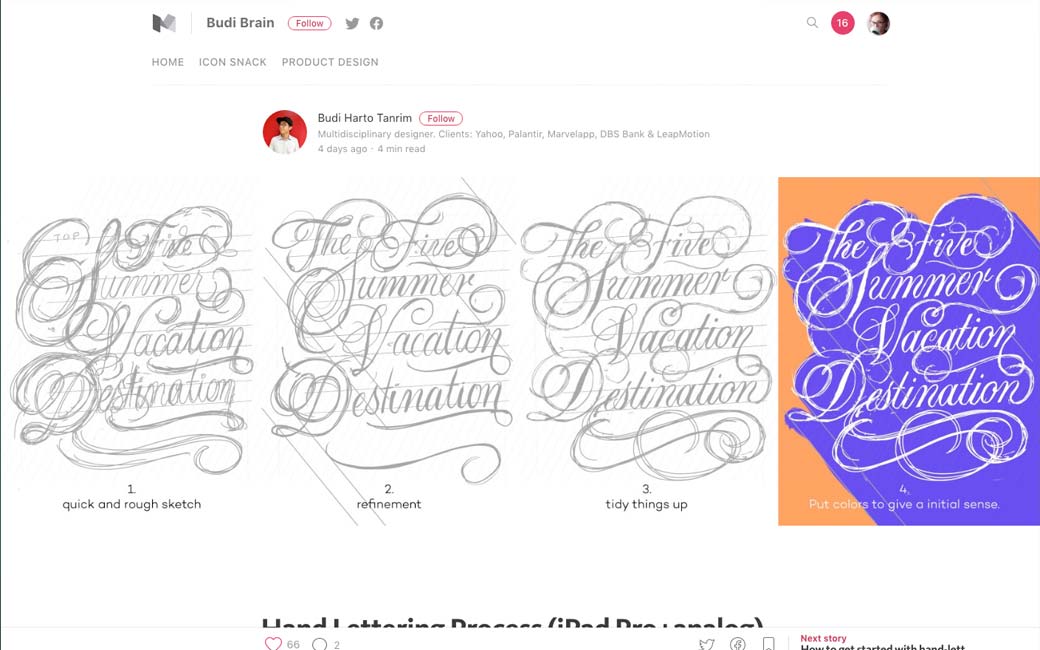Open the user profile avatar menu
The width and height of the screenshot is (1040, 650).
point(878,23)
